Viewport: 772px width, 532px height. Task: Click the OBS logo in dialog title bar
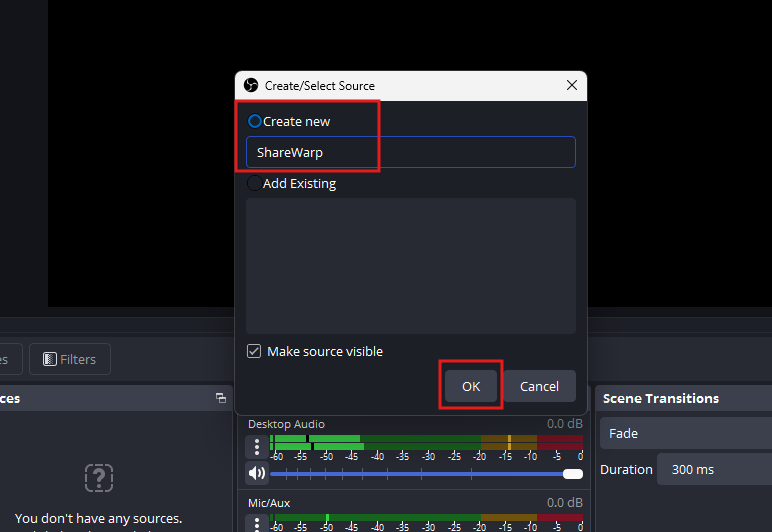click(251, 86)
